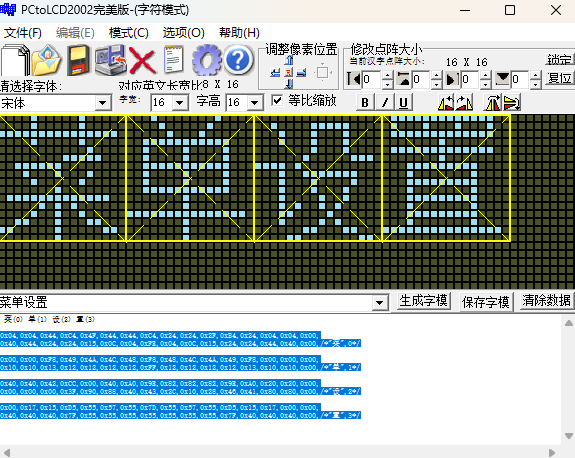The image size is (575, 458).
Task: Click the 清除数据 button
Action: click(x=546, y=301)
